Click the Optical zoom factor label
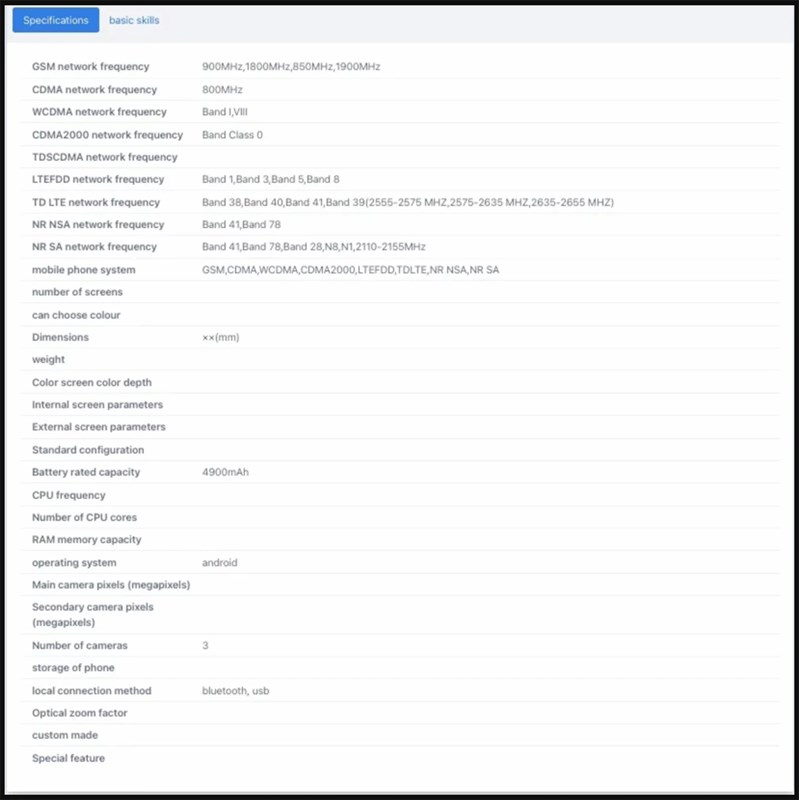This screenshot has width=799, height=800. point(79,713)
